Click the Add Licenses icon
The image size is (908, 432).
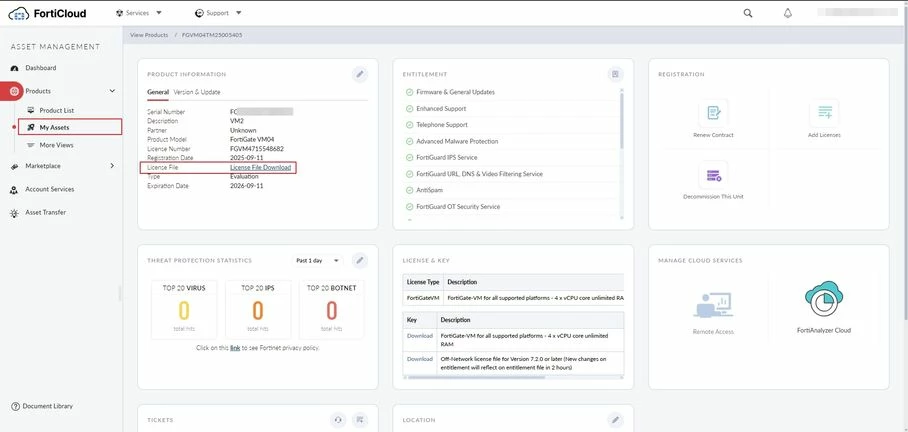coord(824,113)
